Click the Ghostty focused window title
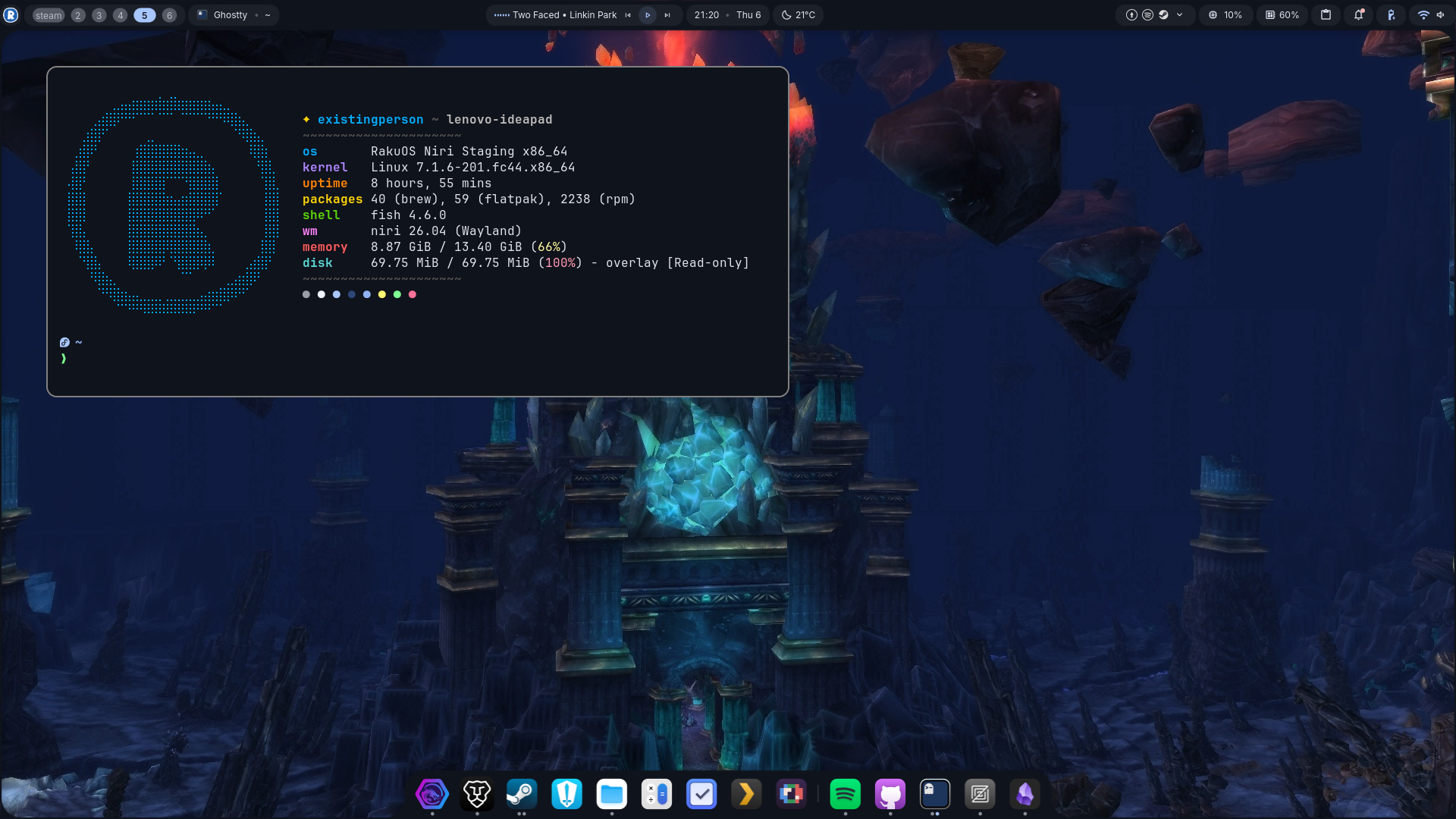1456x819 pixels. (x=234, y=15)
